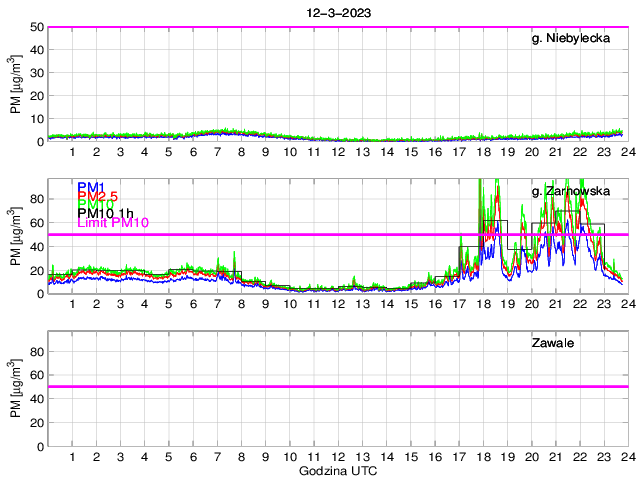Click the magenta Limit PM10 legend entry

coord(112,223)
